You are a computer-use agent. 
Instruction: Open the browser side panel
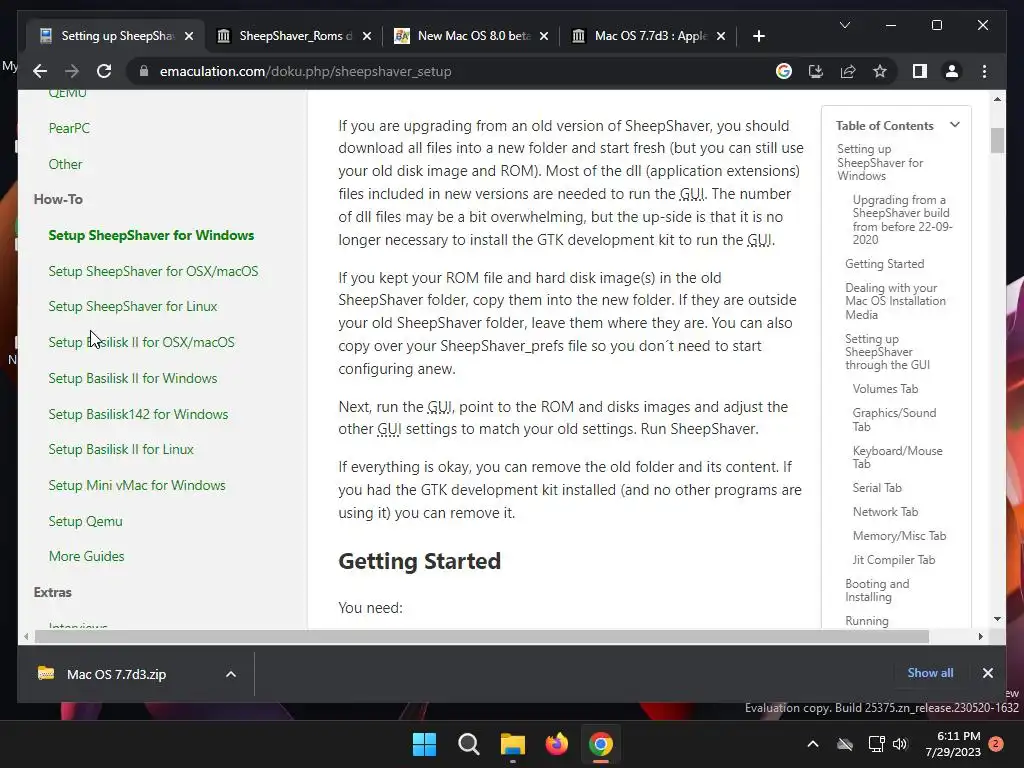click(920, 71)
